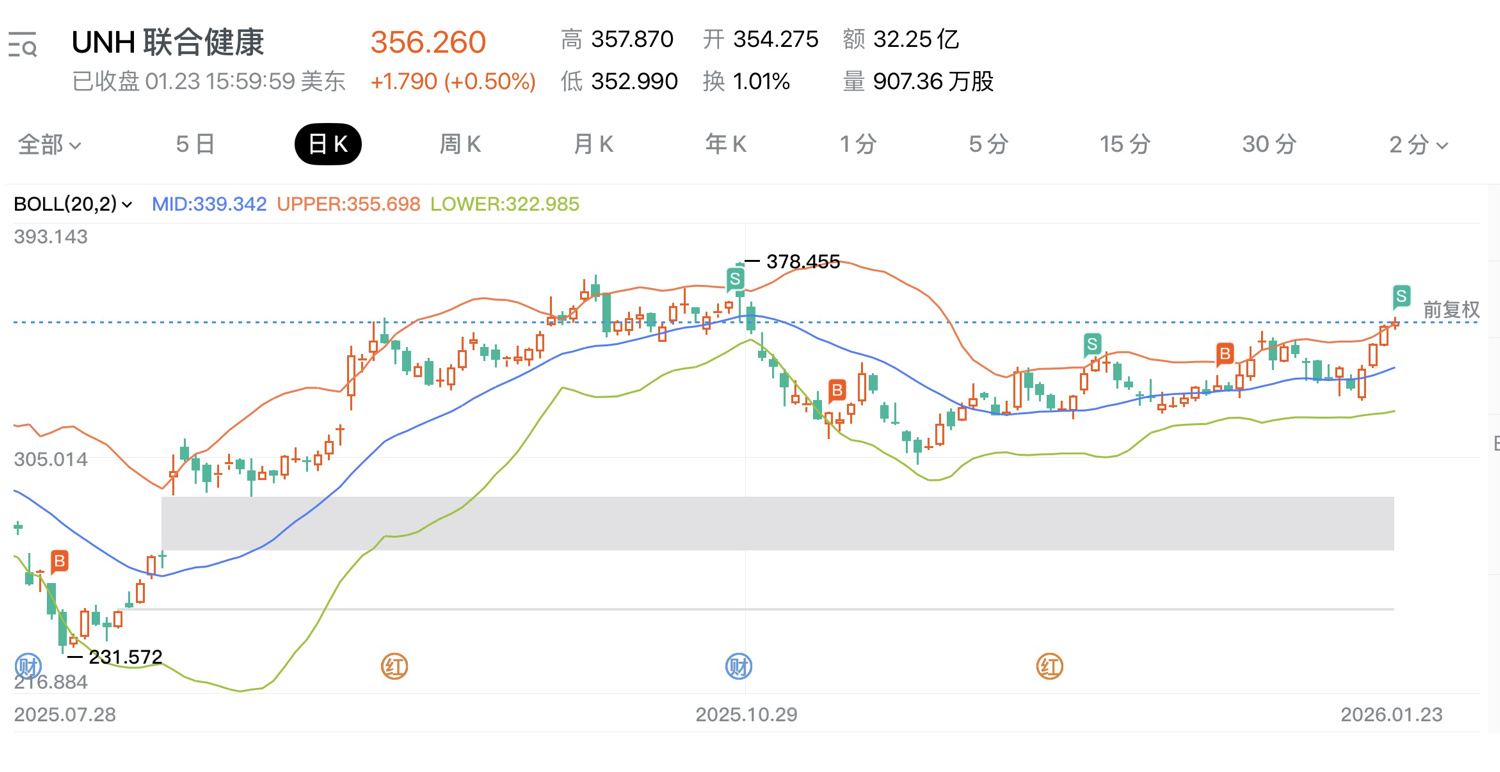Viewport: 1500px width, 772px height.
Task: Click the 2025.10.29 date label
Action: tap(747, 715)
